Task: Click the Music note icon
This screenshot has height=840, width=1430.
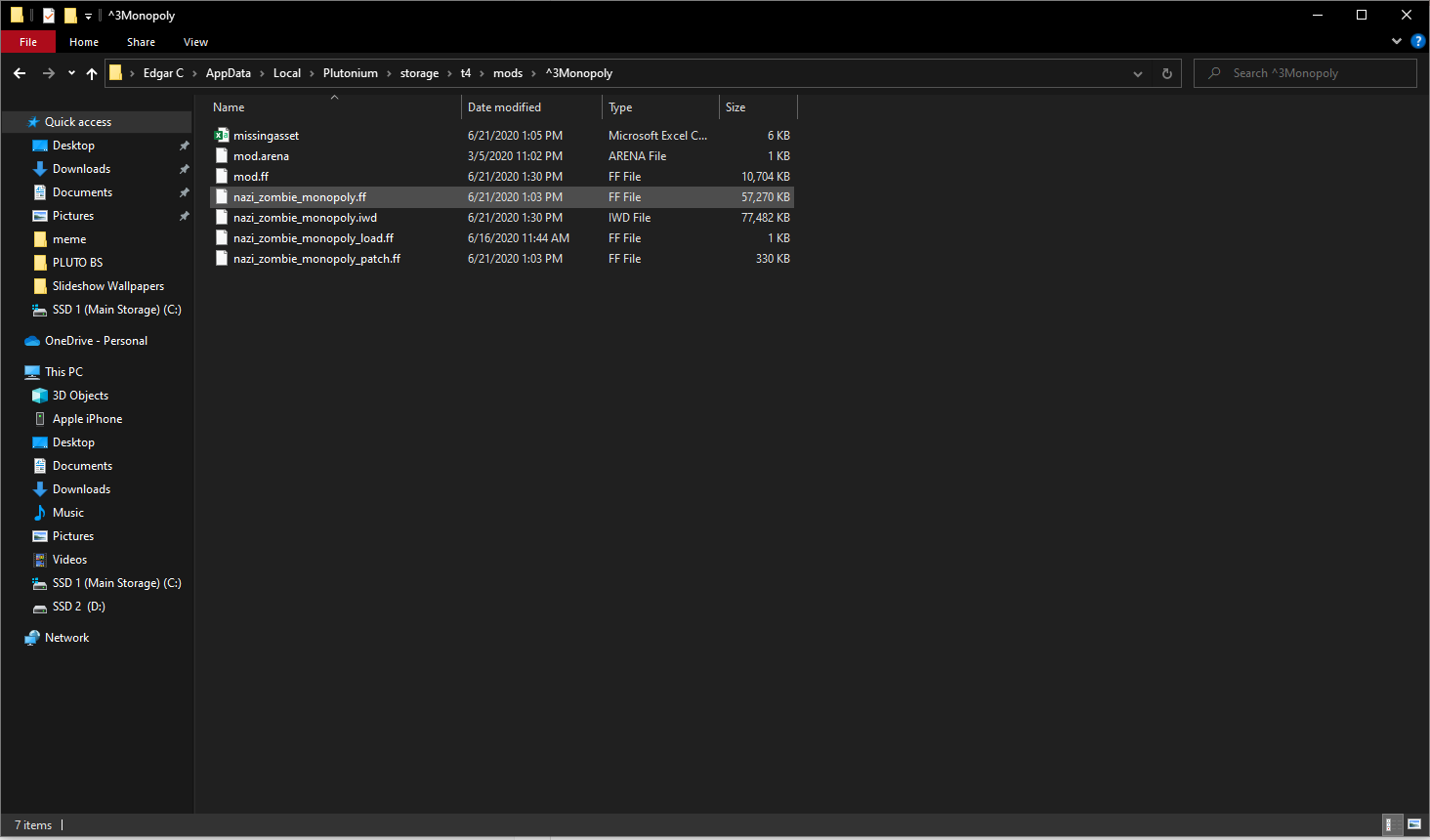Action: point(40,513)
